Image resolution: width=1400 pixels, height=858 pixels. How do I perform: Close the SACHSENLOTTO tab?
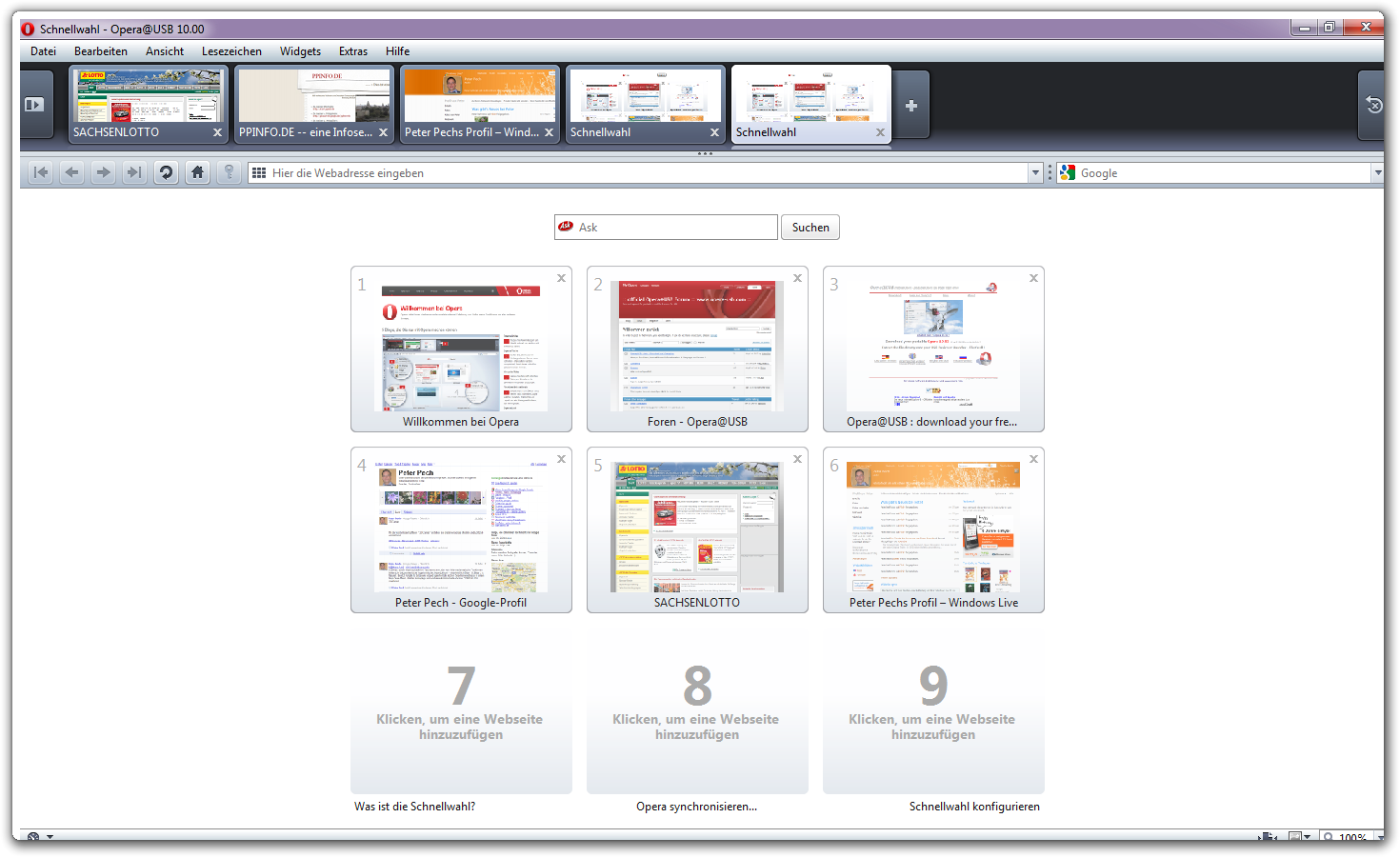217,132
